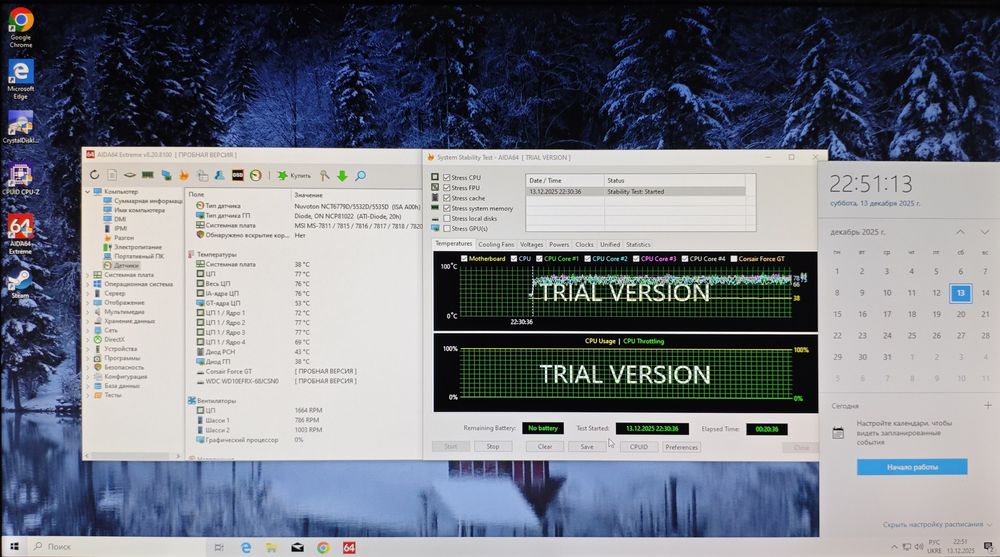Switch to Powers tab
Image resolution: width=1000 pixels, height=557 pixels.
click(x=559, y=244)
